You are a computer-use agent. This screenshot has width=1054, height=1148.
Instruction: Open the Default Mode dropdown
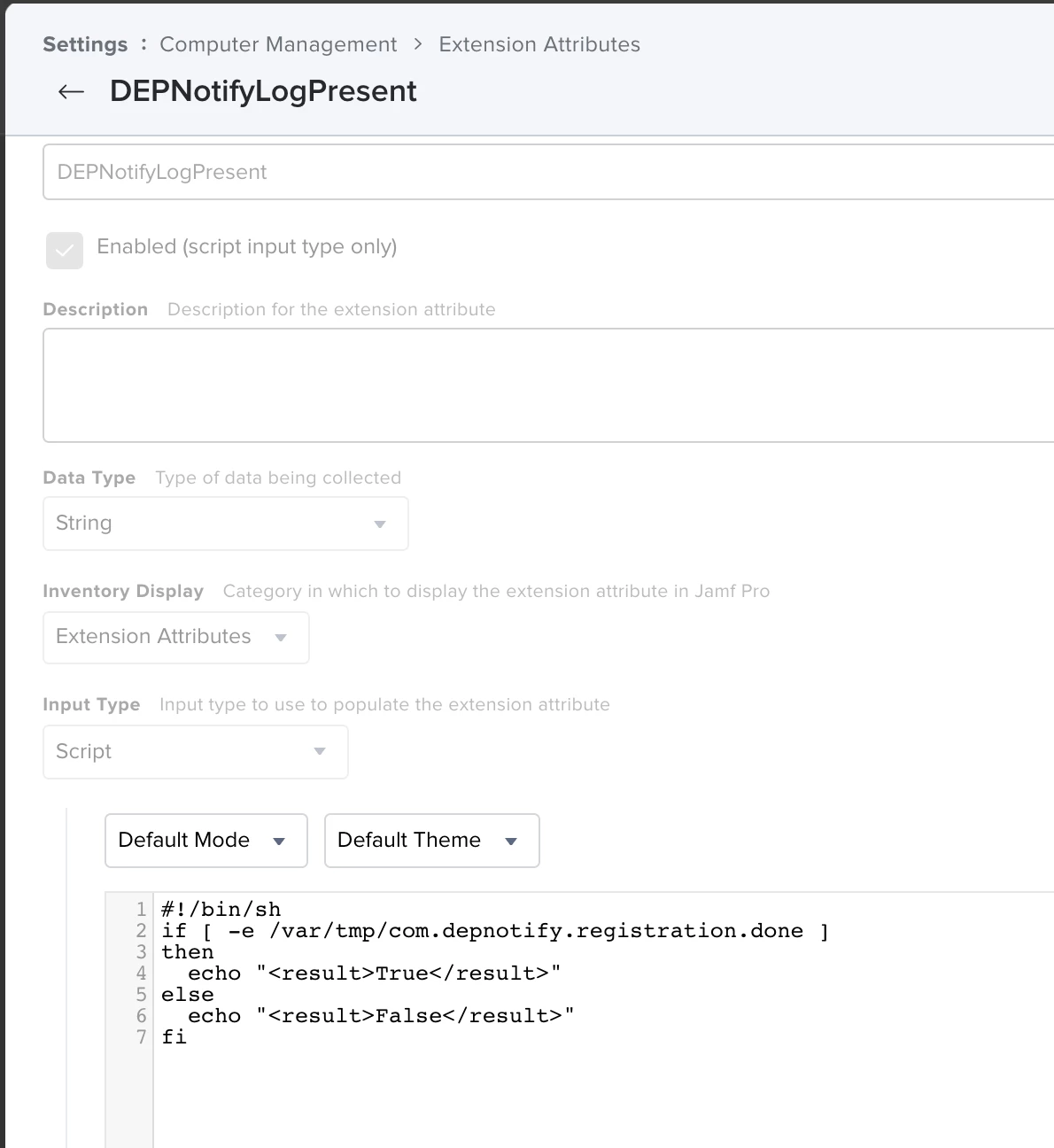(206, 841)
